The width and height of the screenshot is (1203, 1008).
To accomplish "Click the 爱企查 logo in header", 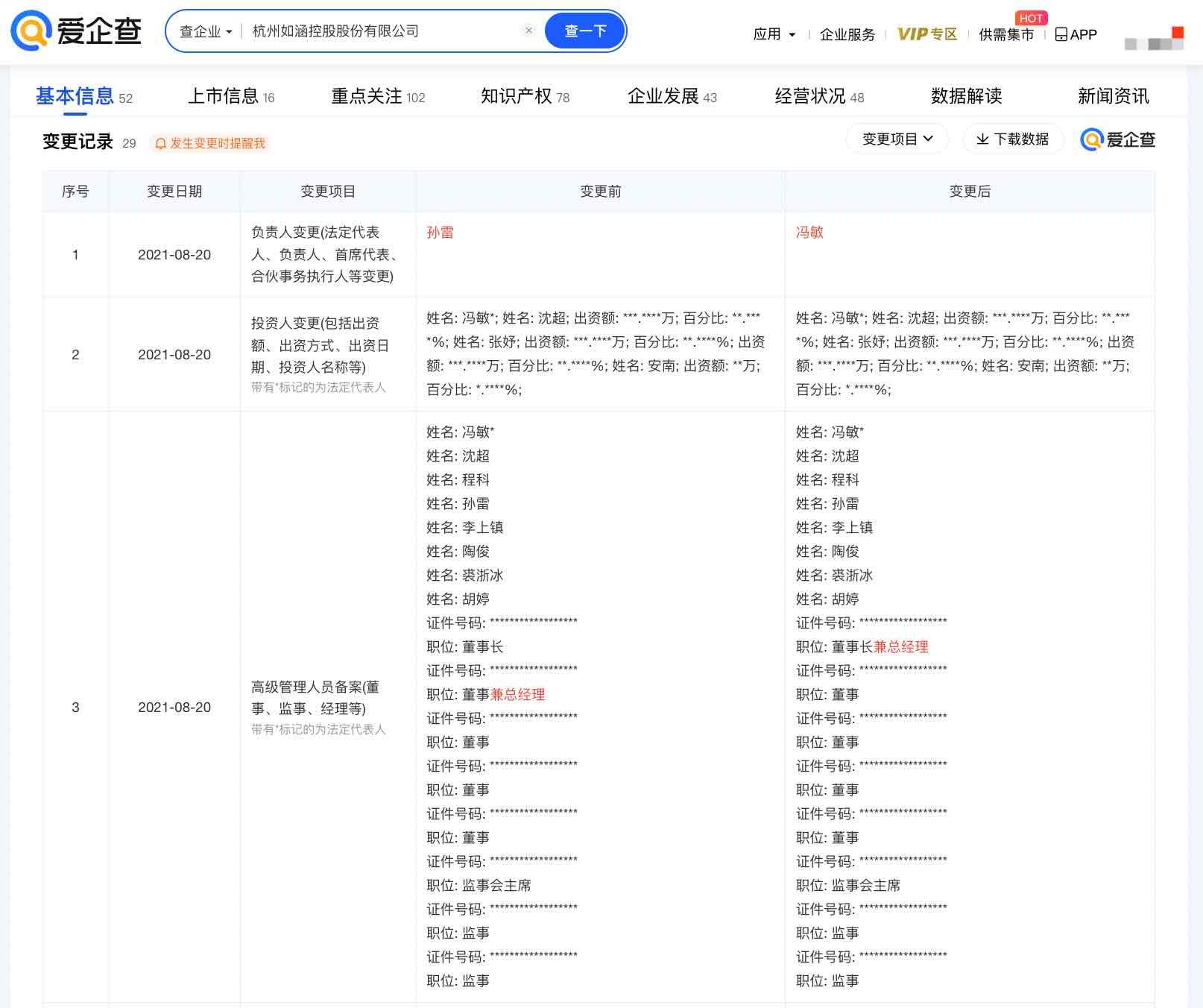I will tap(76, 31).
